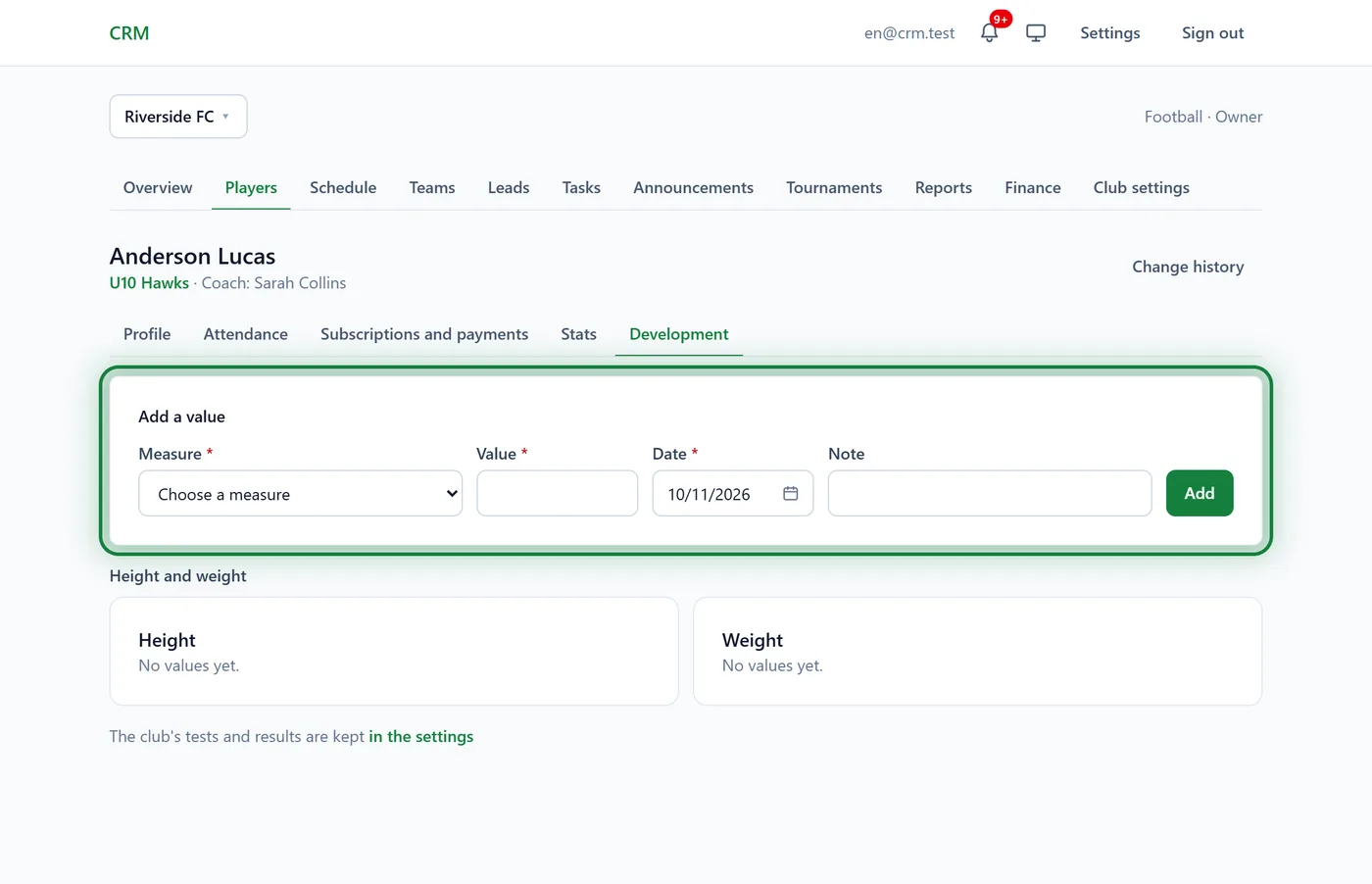Open the date picker calendar icon

(x=790, y=494)
